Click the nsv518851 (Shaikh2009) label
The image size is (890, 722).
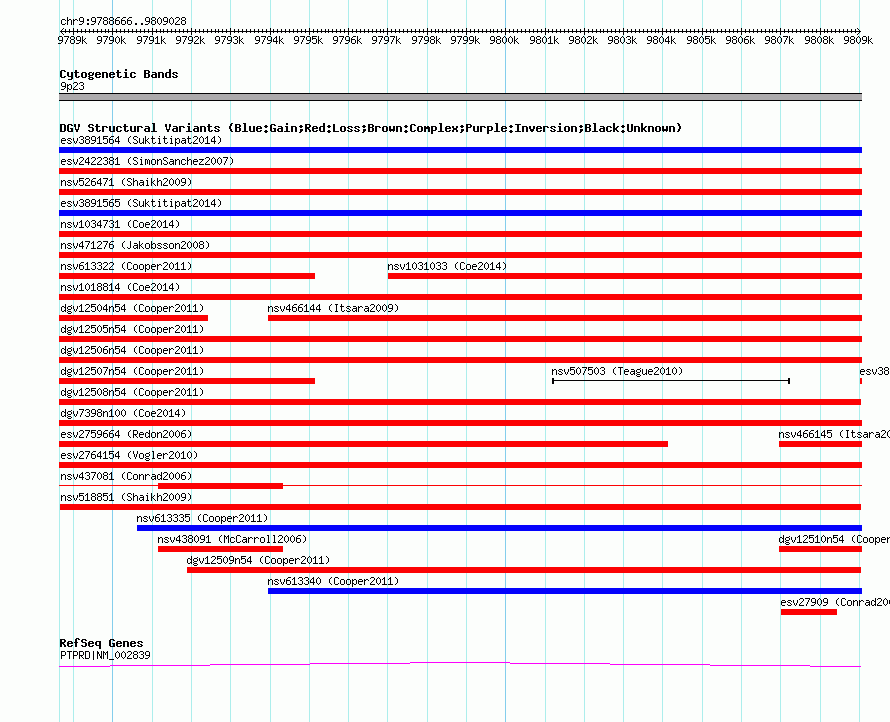tap(126, 497)
